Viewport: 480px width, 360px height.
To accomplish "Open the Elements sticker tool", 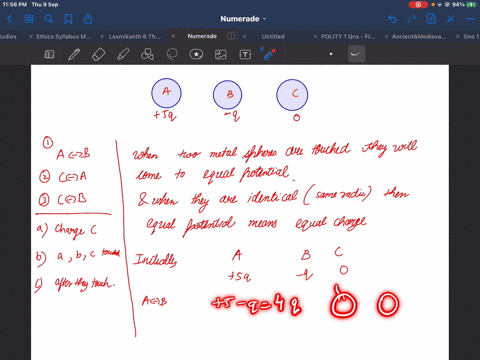I will coord(196,54).
